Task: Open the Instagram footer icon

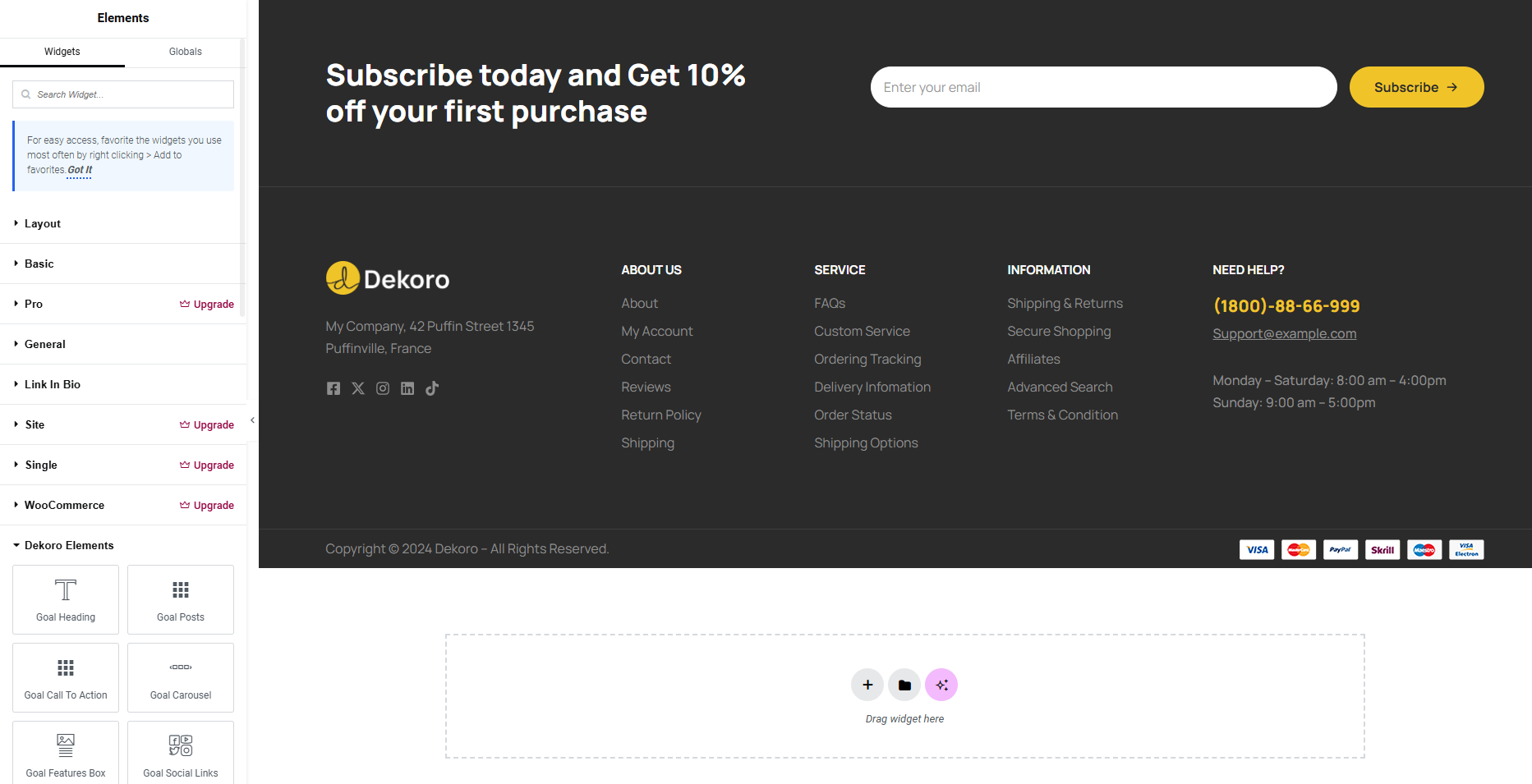Action: 383,388
